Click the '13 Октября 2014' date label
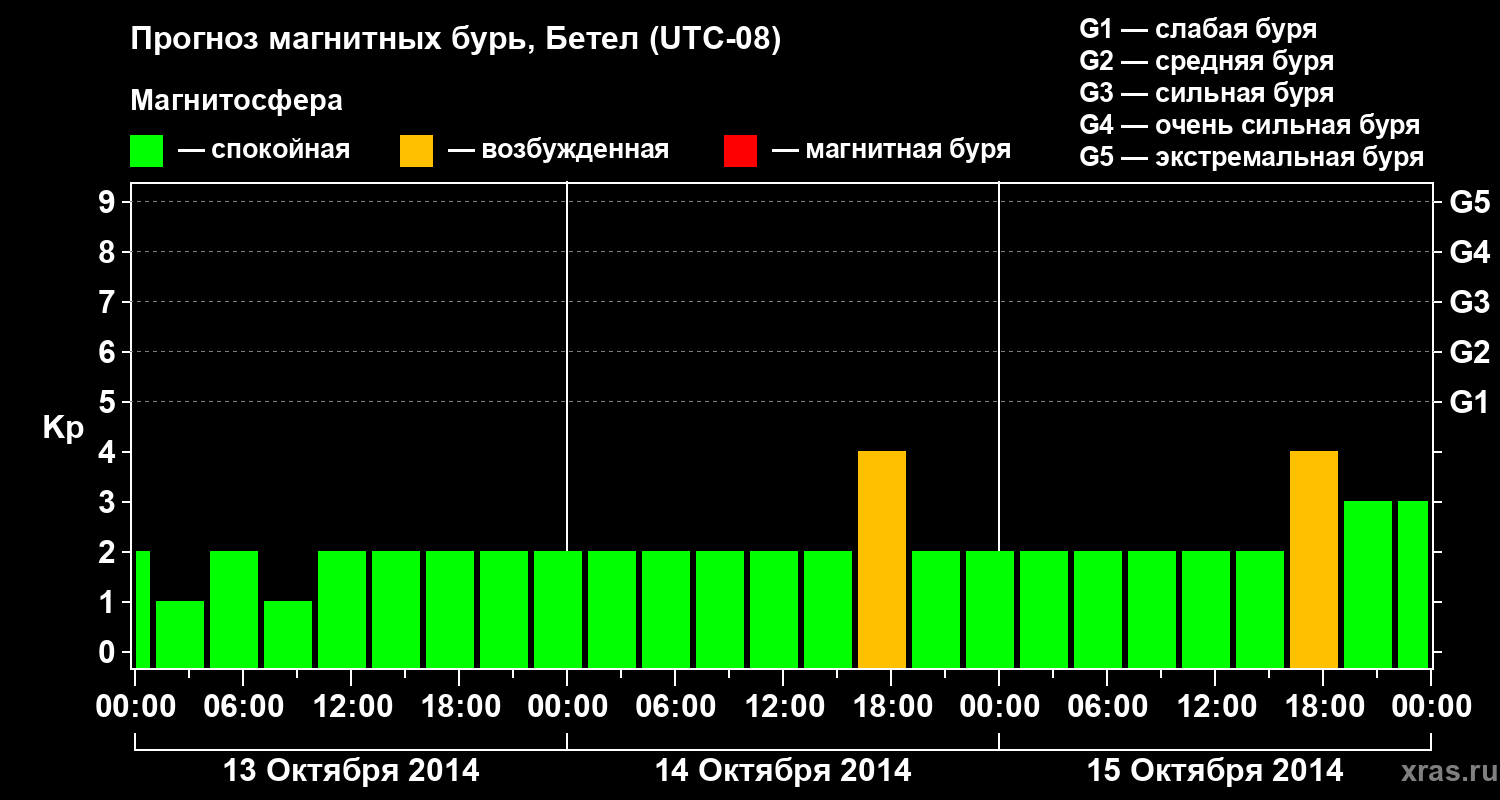The width and height of the screenshot is (1500, 800). (351, 771)
